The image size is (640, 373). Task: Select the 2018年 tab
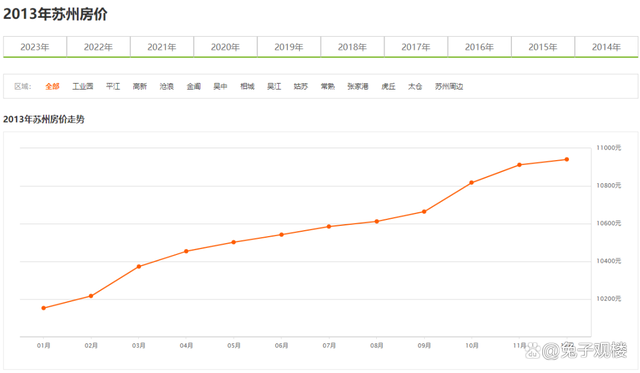coord(352,47)
